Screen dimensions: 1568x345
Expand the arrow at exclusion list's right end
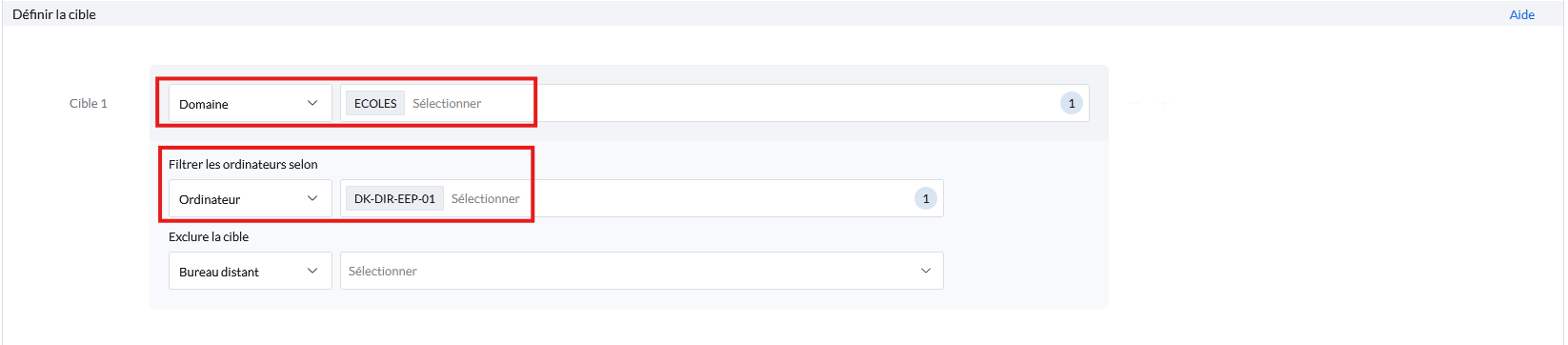tap(926, 271)
